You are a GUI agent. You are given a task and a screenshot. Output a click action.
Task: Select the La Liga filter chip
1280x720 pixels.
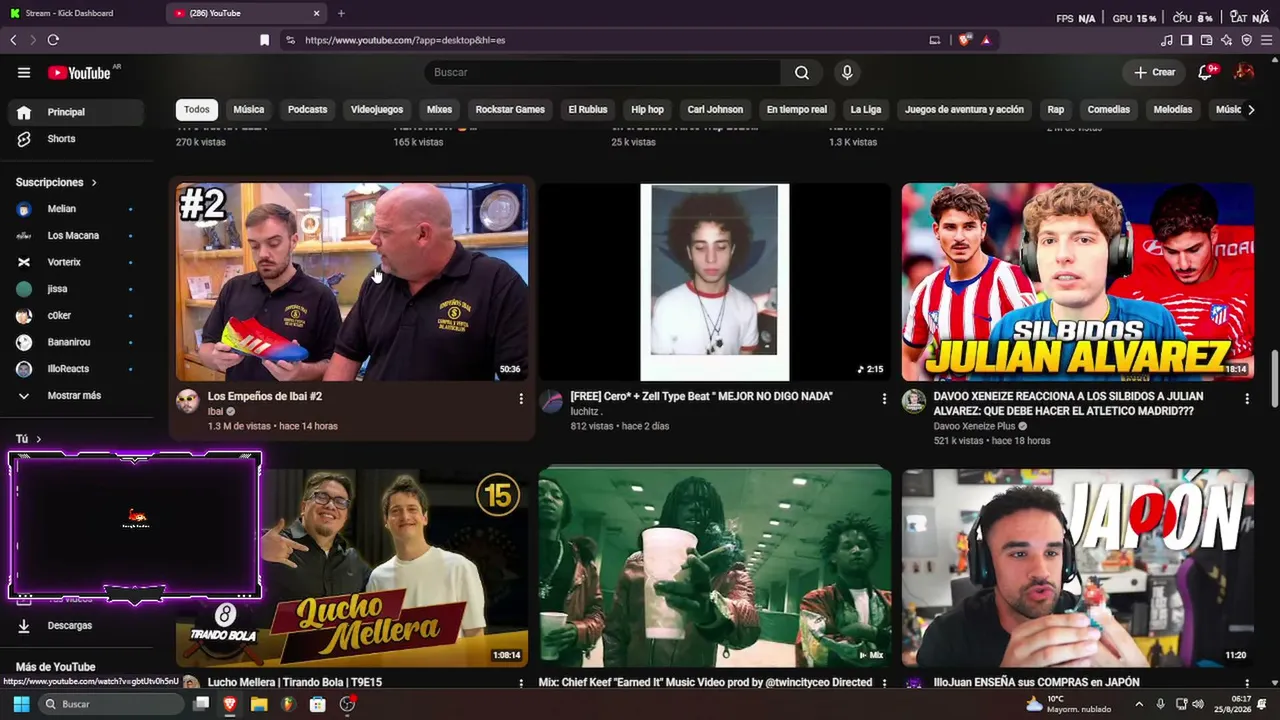[x=866, y=110]
